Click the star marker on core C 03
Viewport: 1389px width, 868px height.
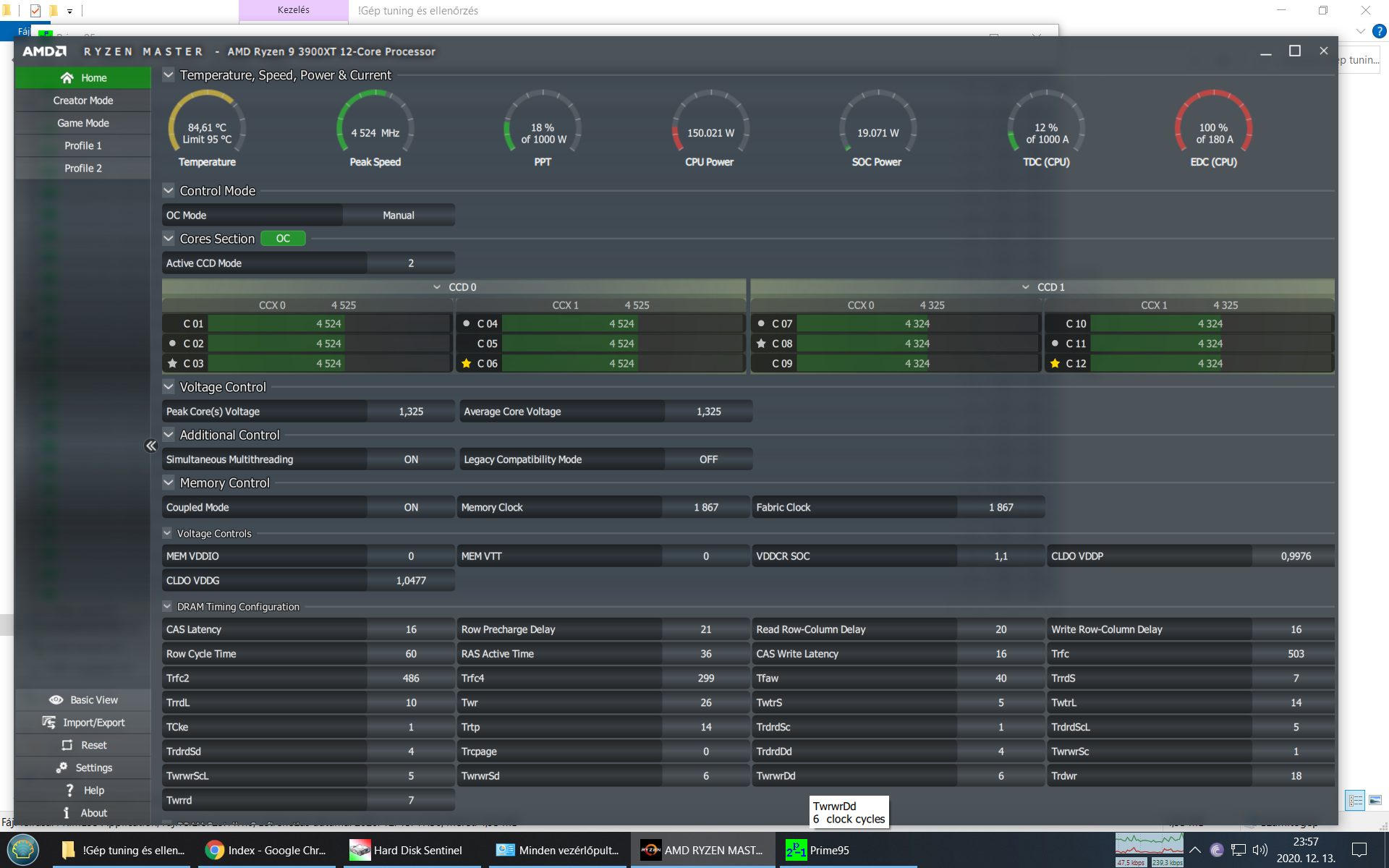point(172,363)
